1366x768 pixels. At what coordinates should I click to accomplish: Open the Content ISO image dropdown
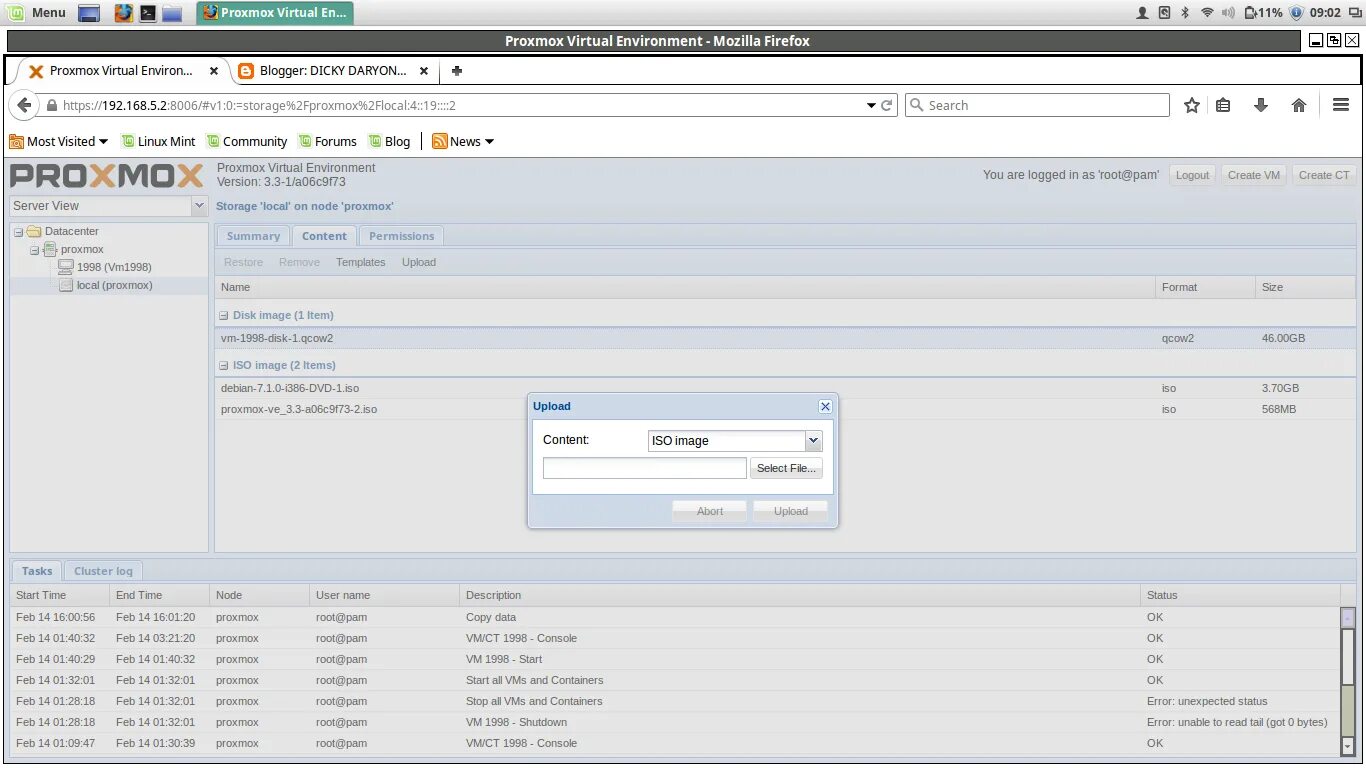point(813,440)
